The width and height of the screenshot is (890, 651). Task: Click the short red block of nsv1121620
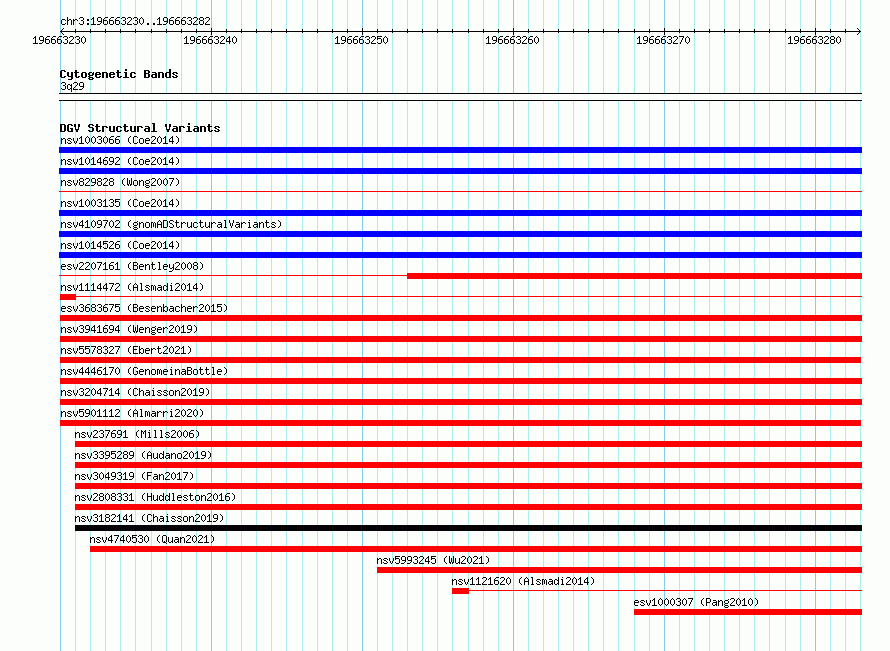[x=460, y=591]
